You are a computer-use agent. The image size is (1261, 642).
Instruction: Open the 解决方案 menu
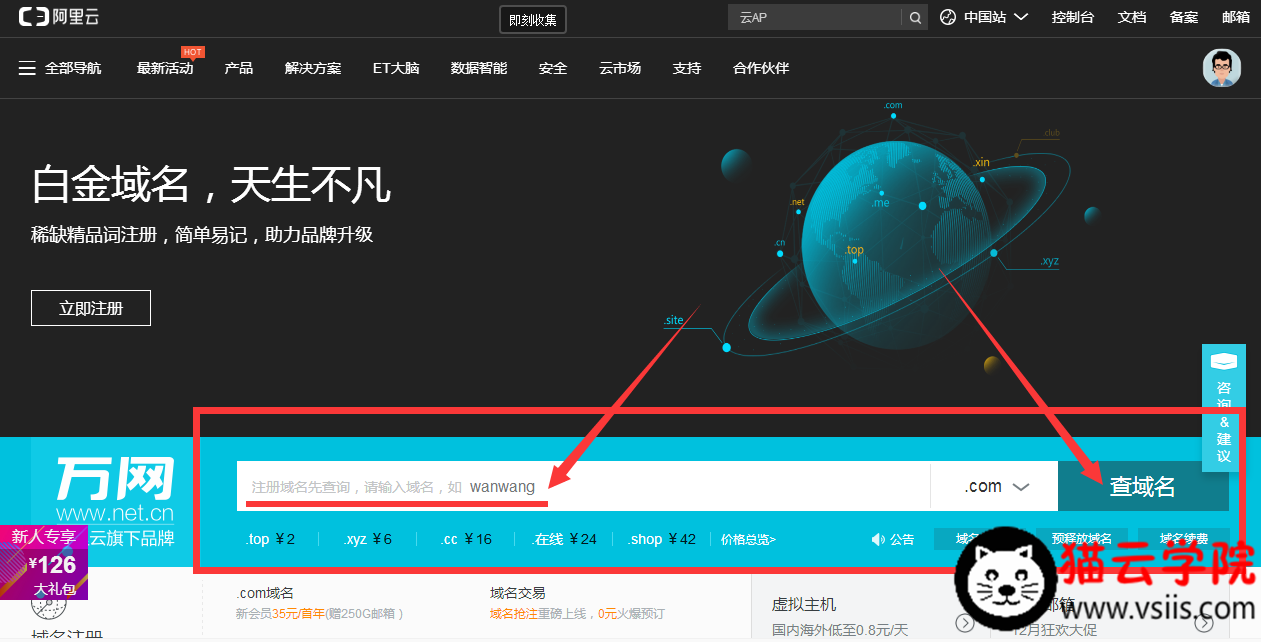tap(313, 68)
